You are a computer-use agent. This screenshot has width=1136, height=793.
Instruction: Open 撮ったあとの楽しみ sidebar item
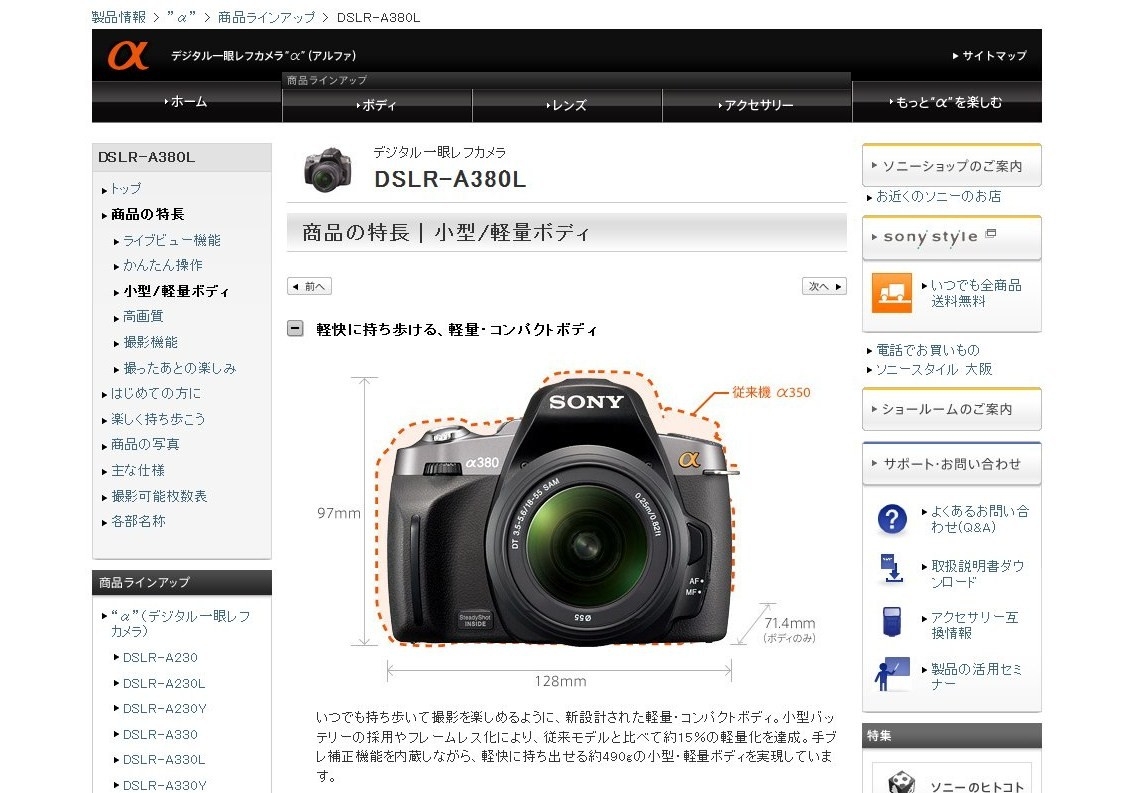[179, 368]
